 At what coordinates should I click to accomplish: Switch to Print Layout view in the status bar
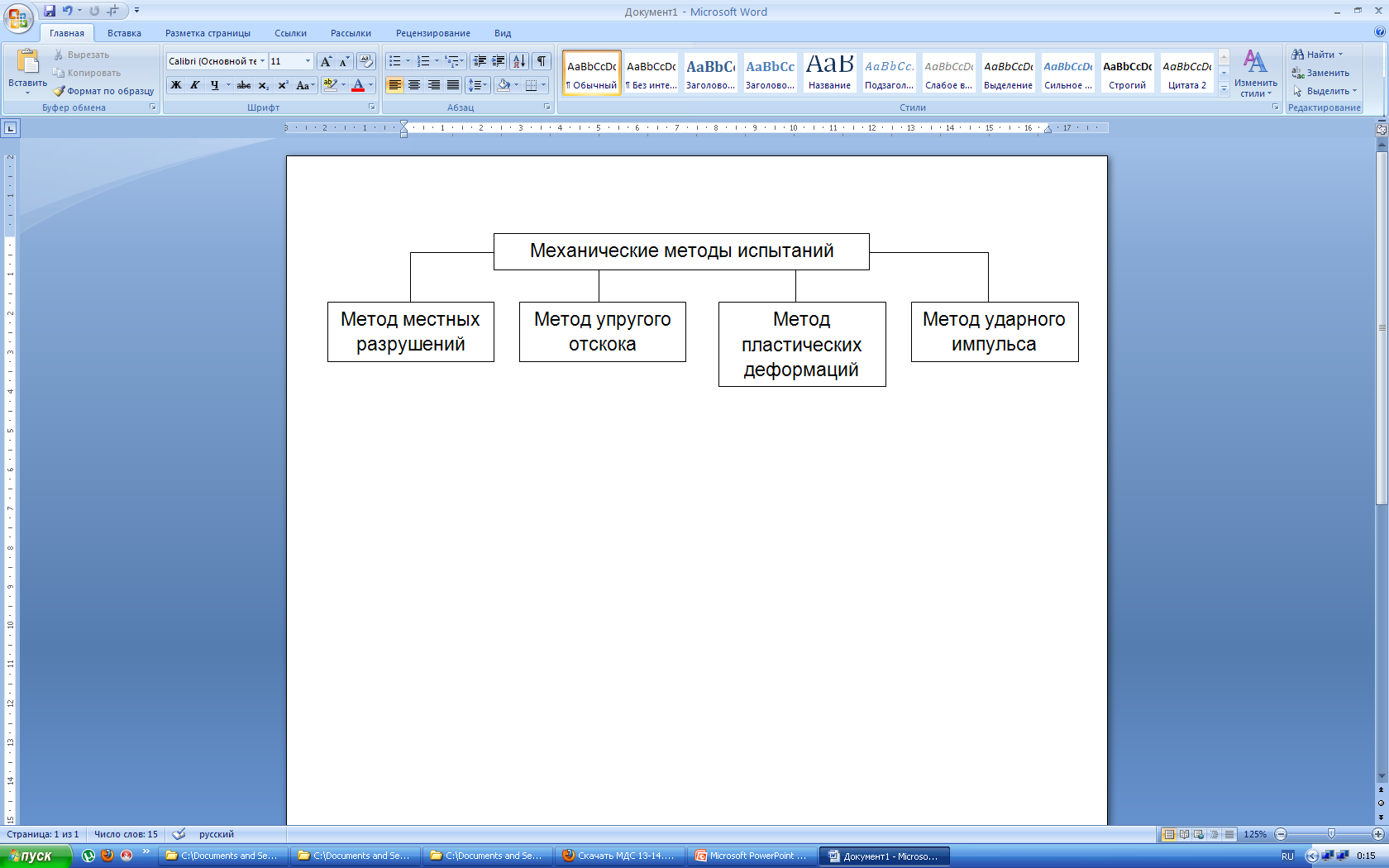[1169, 834]
